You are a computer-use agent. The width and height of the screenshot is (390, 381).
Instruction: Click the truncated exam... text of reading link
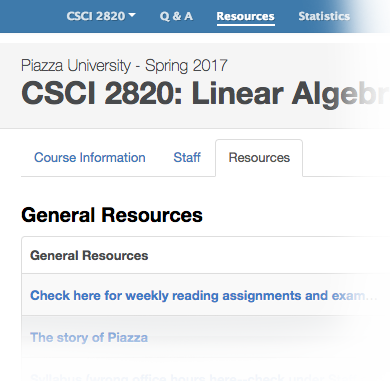[354, 296]
